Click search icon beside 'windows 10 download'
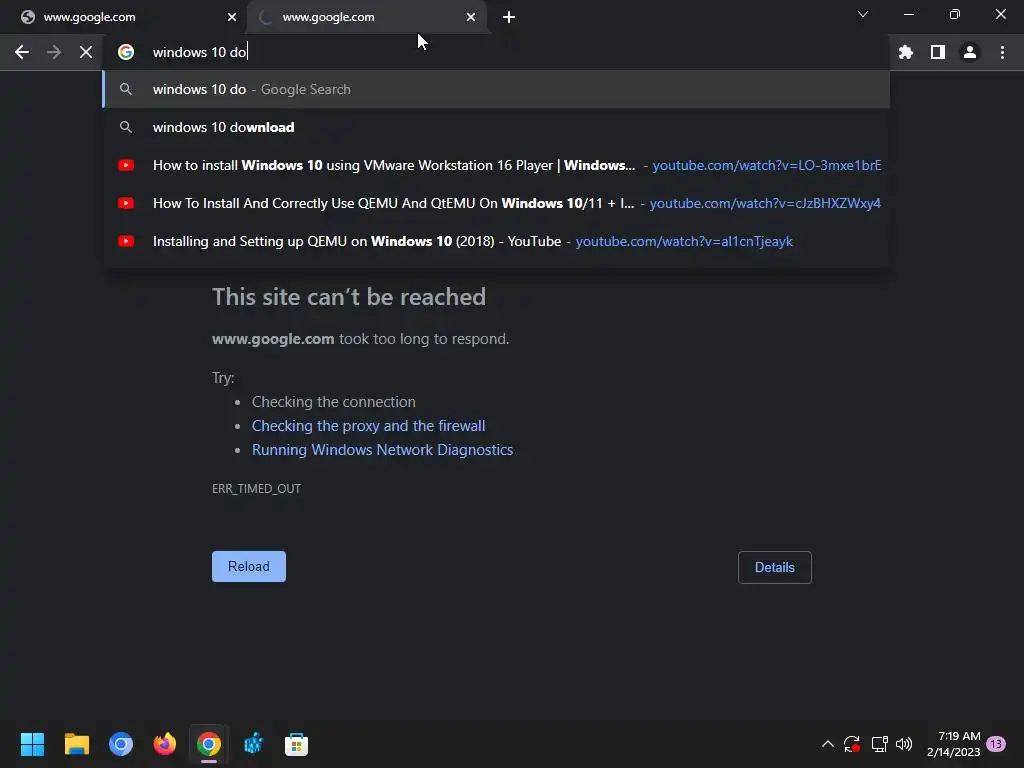The image size is (1024, 768). pyautogui.click(x=126, y=127)
